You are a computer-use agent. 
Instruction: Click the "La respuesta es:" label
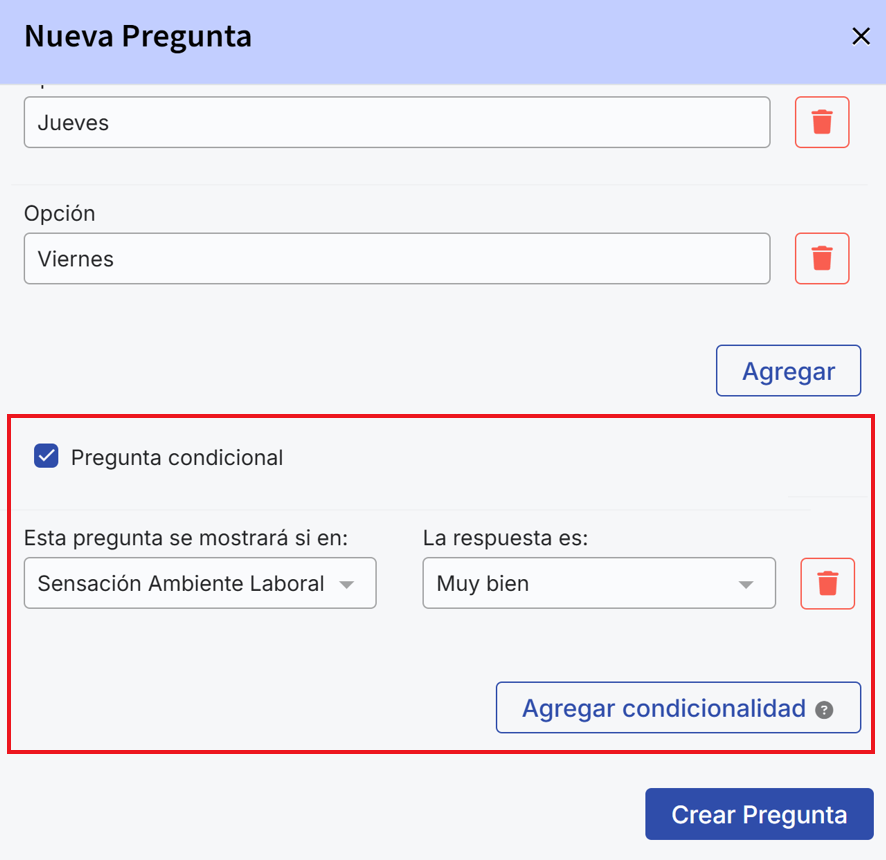pos(505,538)
